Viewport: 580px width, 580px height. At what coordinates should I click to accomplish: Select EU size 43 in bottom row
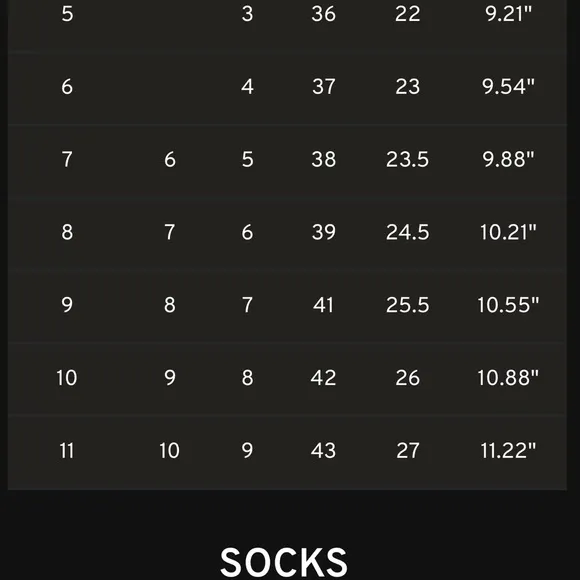(324, 451)
